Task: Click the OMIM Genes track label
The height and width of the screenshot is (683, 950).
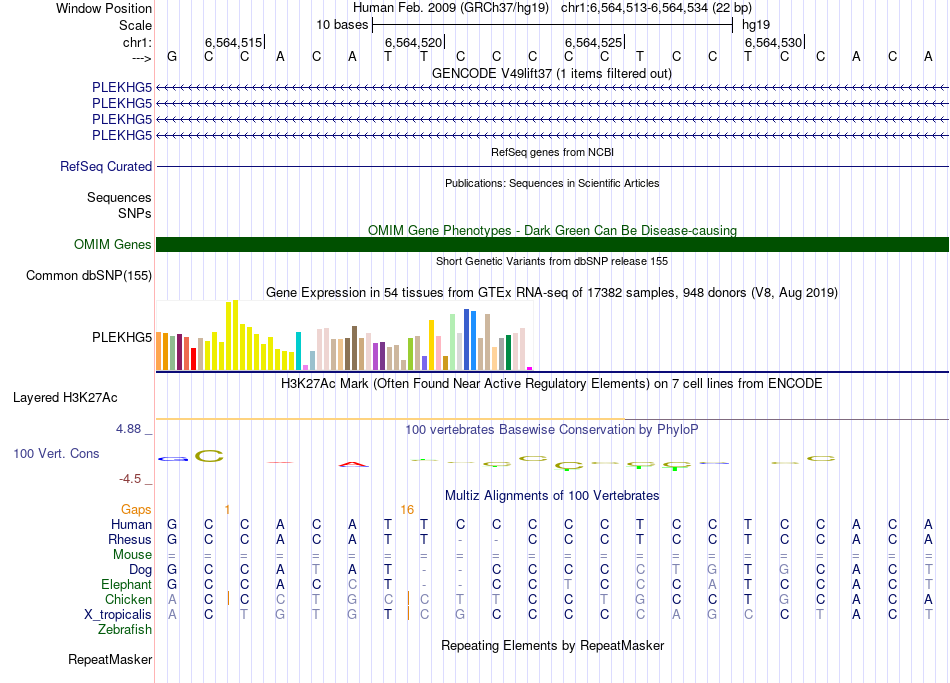Action: (x=113, y=245)
